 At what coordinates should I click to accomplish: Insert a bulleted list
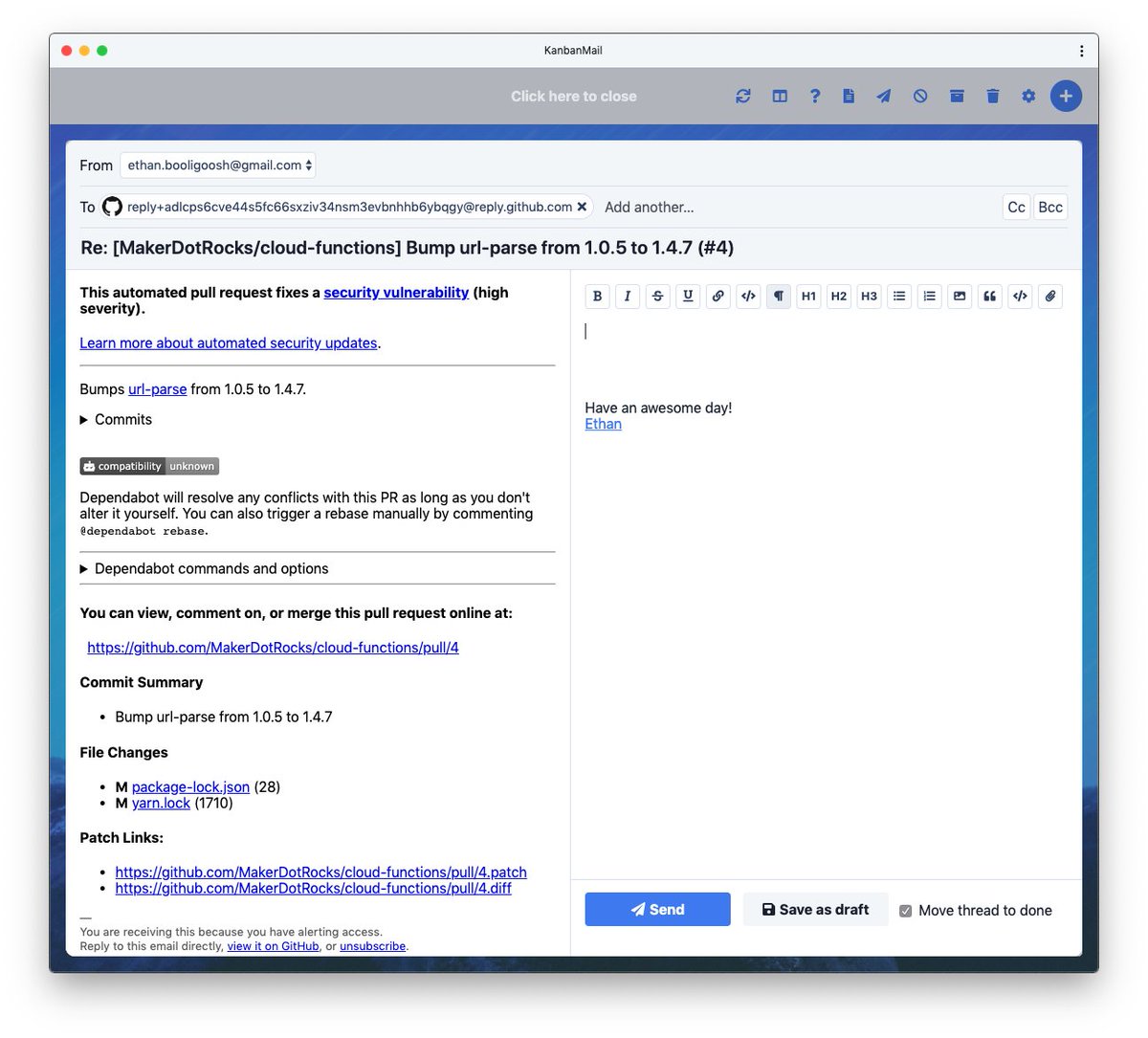click(899, 297)
